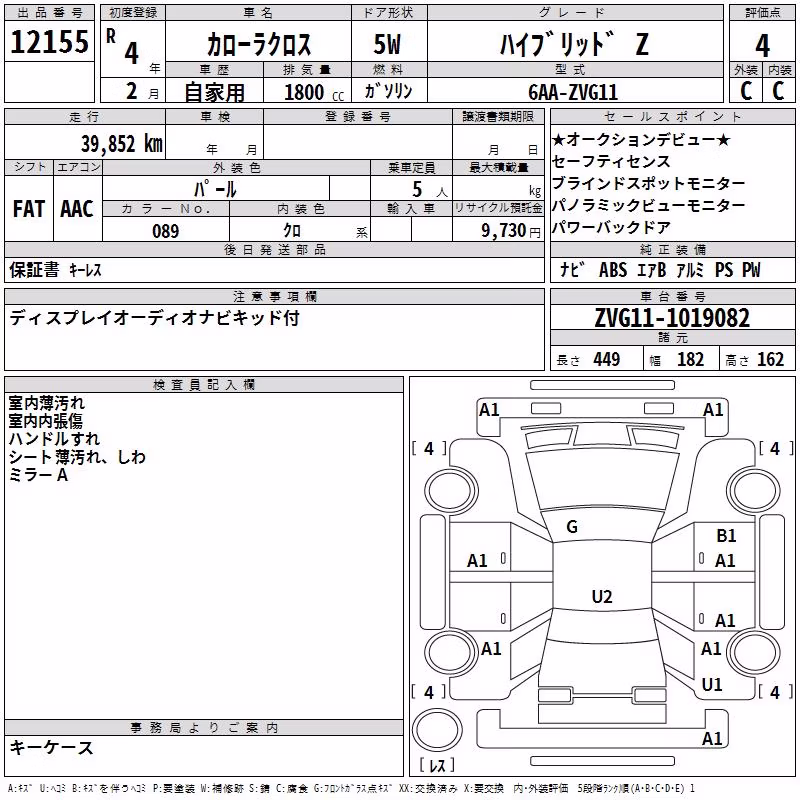Click the grade ハイブリッド Z
The image size is (800, 800).
point(574,44)
